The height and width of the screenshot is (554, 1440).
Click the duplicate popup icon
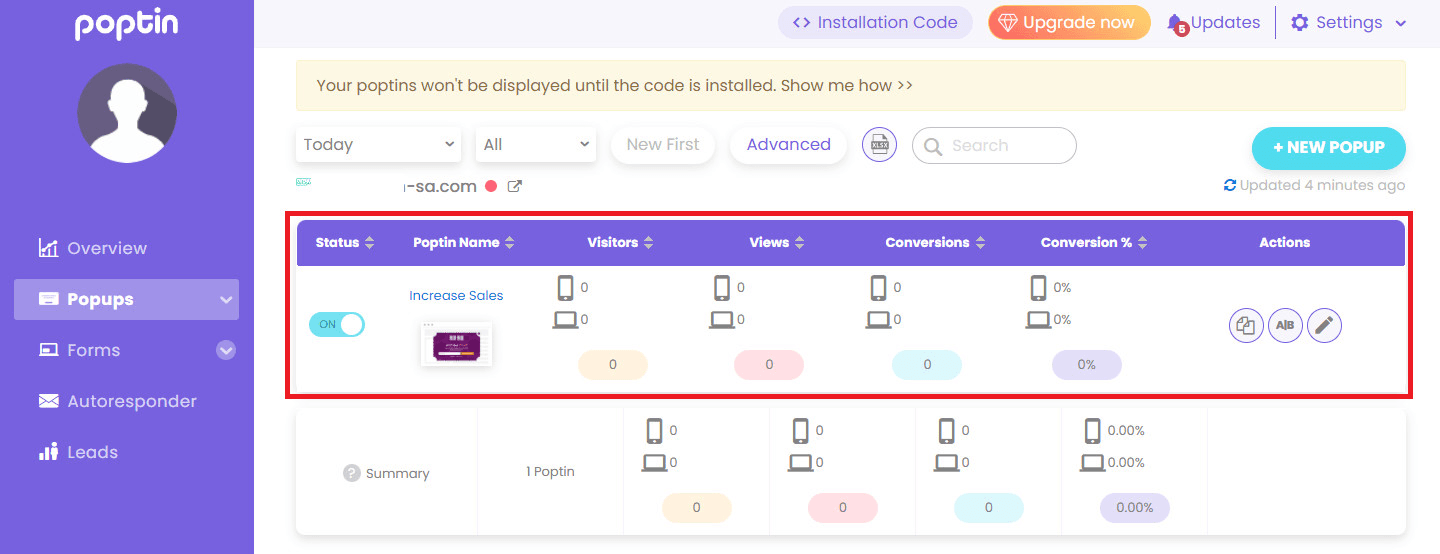pyautogui.click(x=1246, y=325)
